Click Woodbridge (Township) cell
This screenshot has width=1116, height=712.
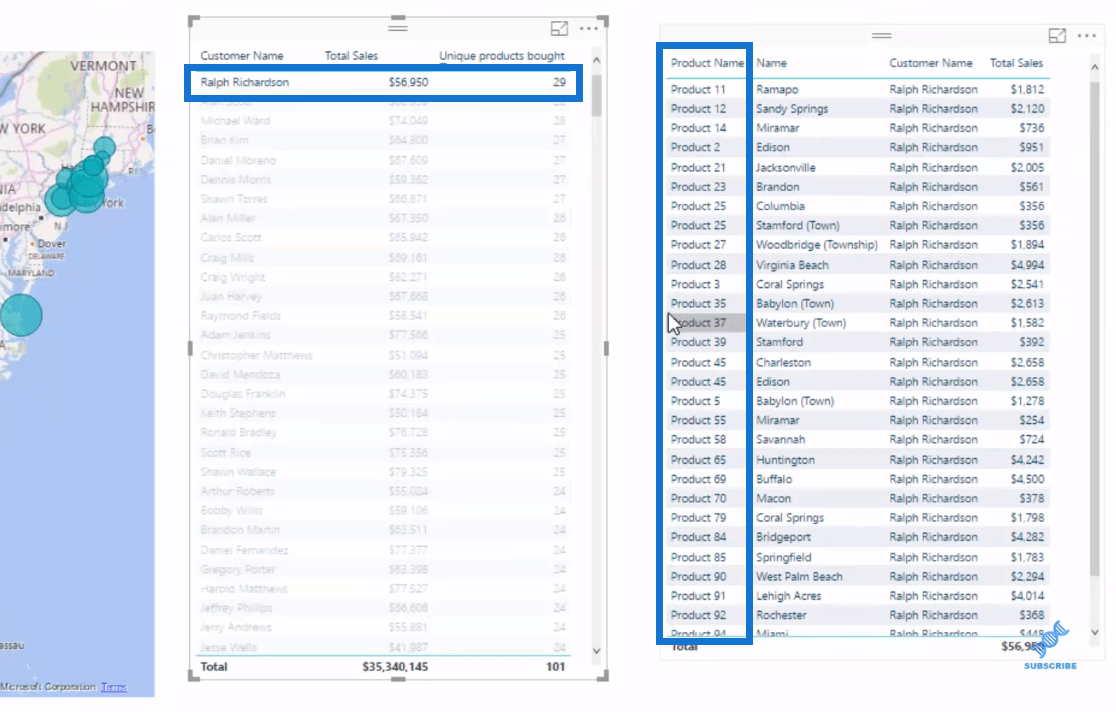click(816, 244)
